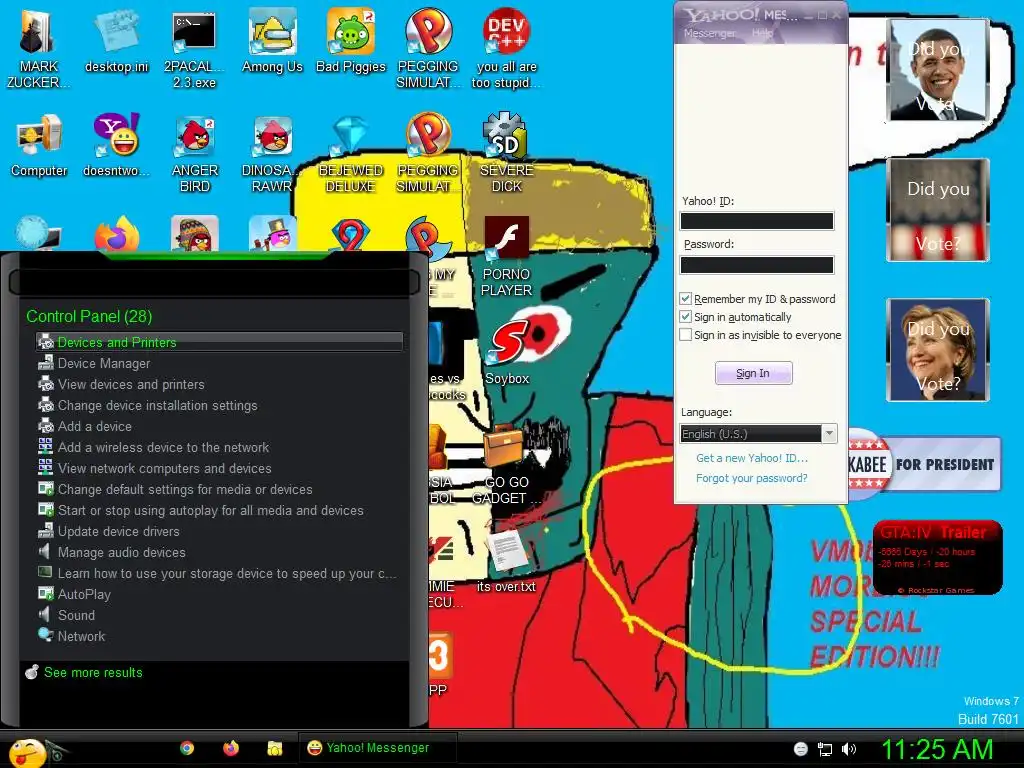
Task: Open Change default settings for media or devices
Action: click(219, 489)
